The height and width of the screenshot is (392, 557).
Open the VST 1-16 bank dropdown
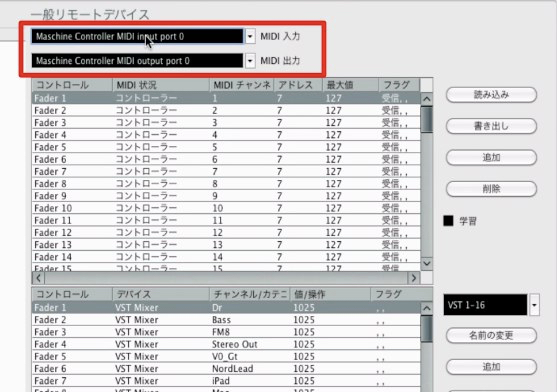click(x=534, y=305)
